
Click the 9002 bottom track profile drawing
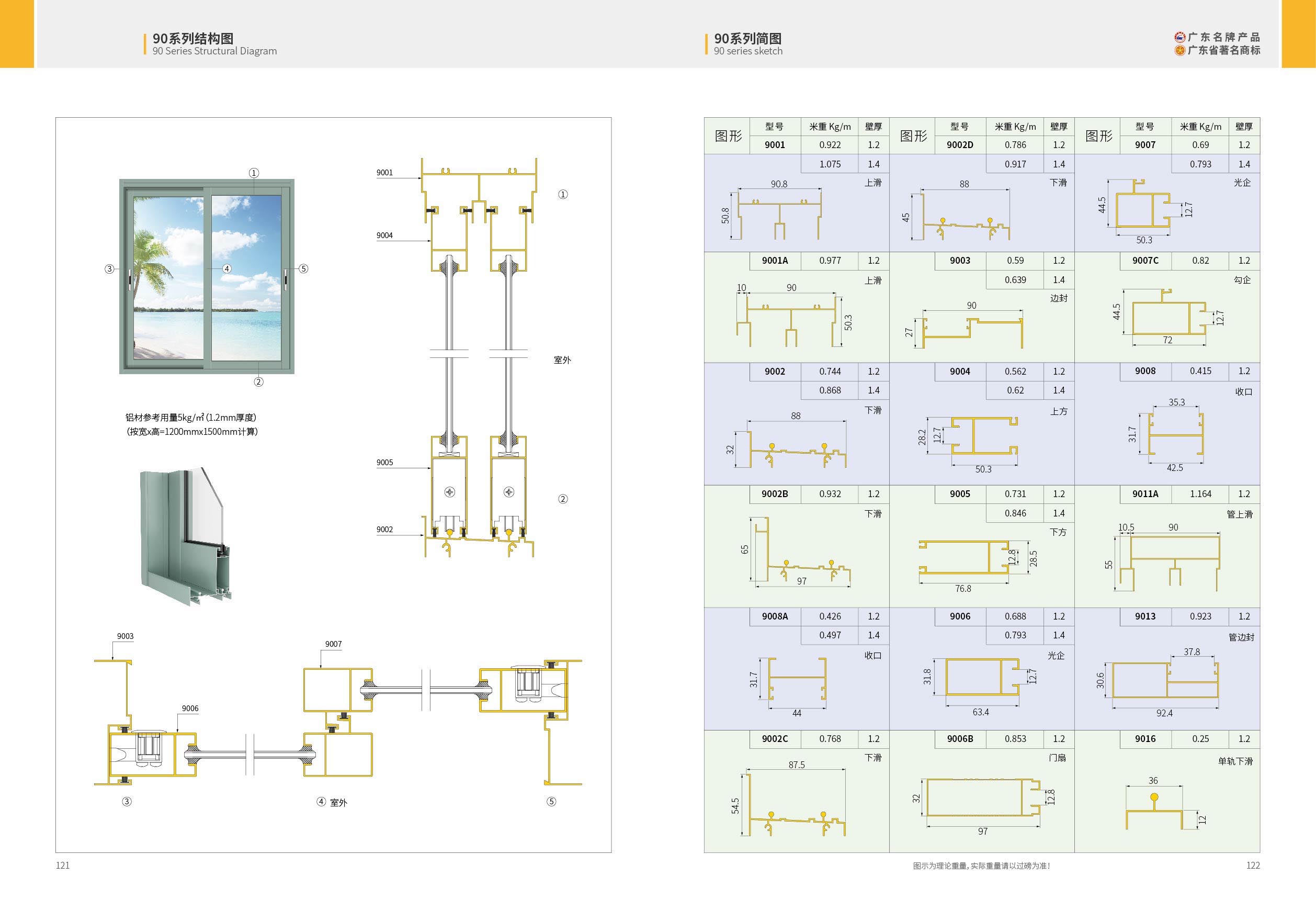coord(787,440)
